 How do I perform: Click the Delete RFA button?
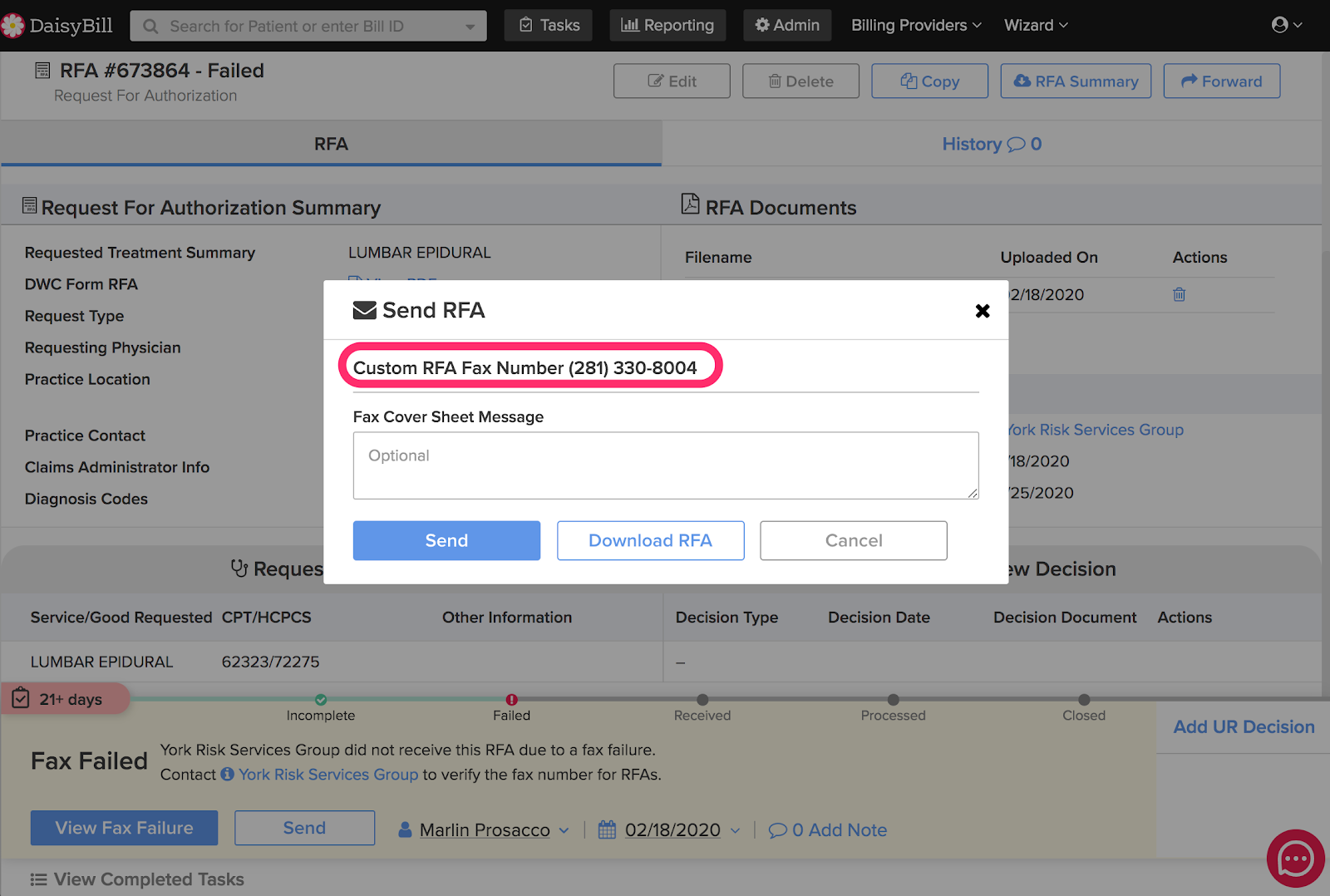tap(800, 81)
